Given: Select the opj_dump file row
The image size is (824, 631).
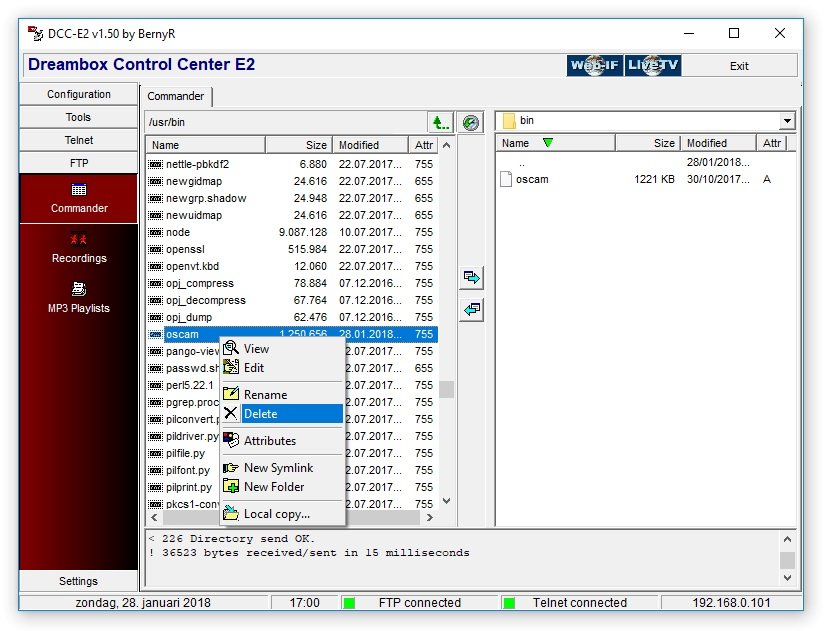Looking at the screenshot, I should pos(292,317).
